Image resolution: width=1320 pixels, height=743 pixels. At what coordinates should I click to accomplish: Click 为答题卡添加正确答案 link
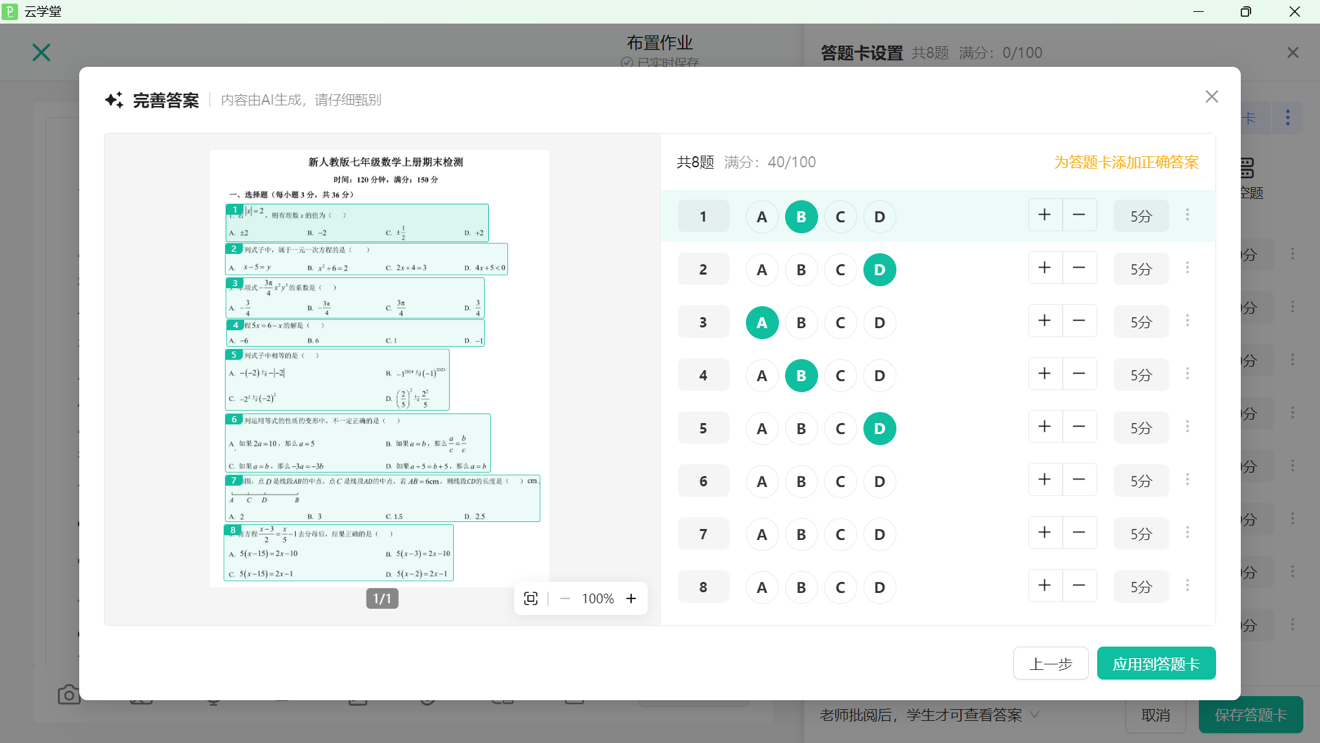(1126, 162)
